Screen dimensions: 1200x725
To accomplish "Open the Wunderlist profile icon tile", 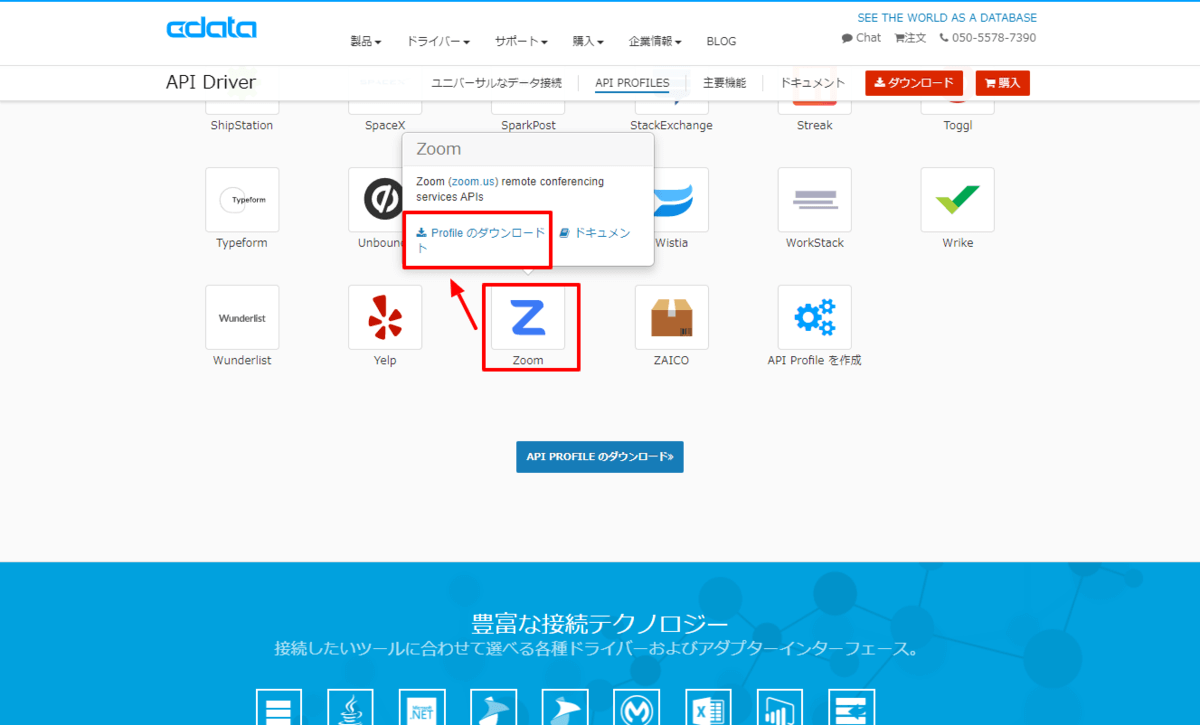I will pyautogui.click(x=242, y=317).
